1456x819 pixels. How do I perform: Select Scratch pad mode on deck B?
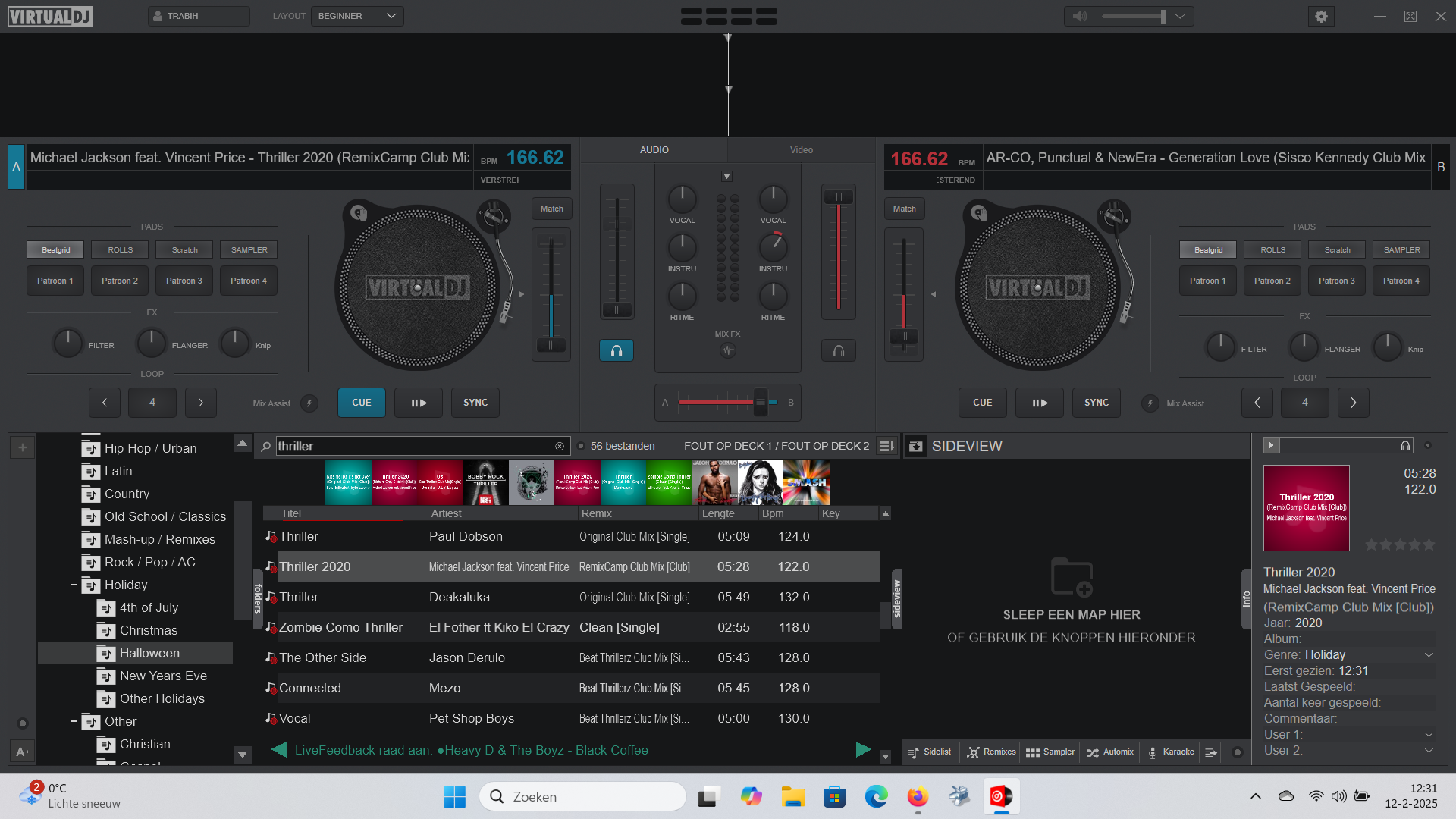click(1337, 249)
